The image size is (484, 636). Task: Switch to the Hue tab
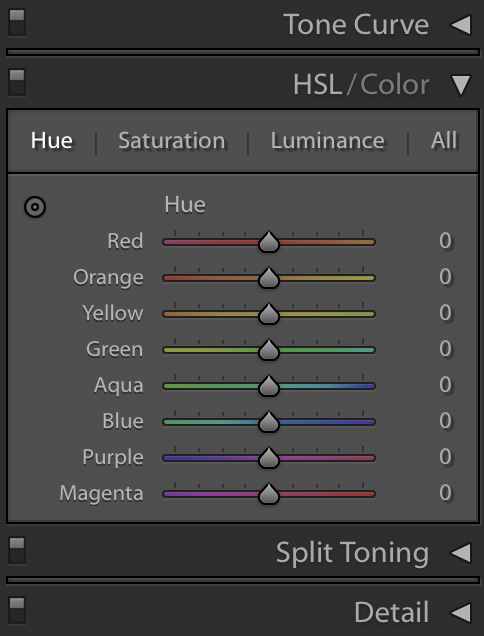[x=52, y=141]
